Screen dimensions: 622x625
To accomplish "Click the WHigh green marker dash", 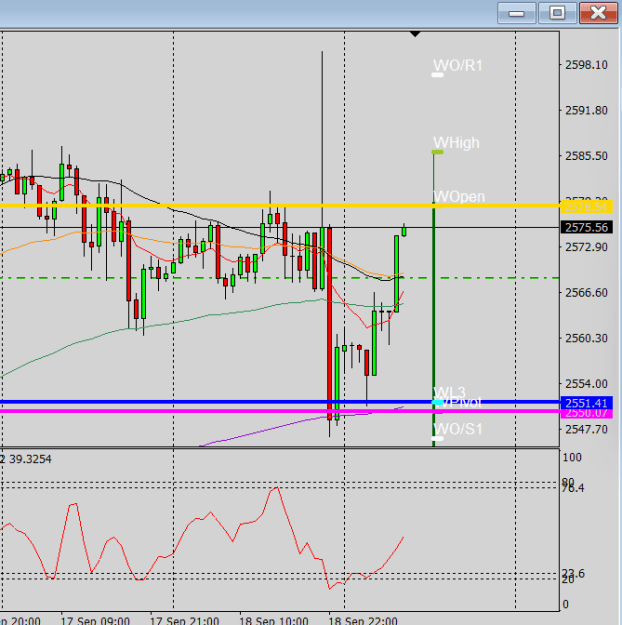I will point(437,152).
